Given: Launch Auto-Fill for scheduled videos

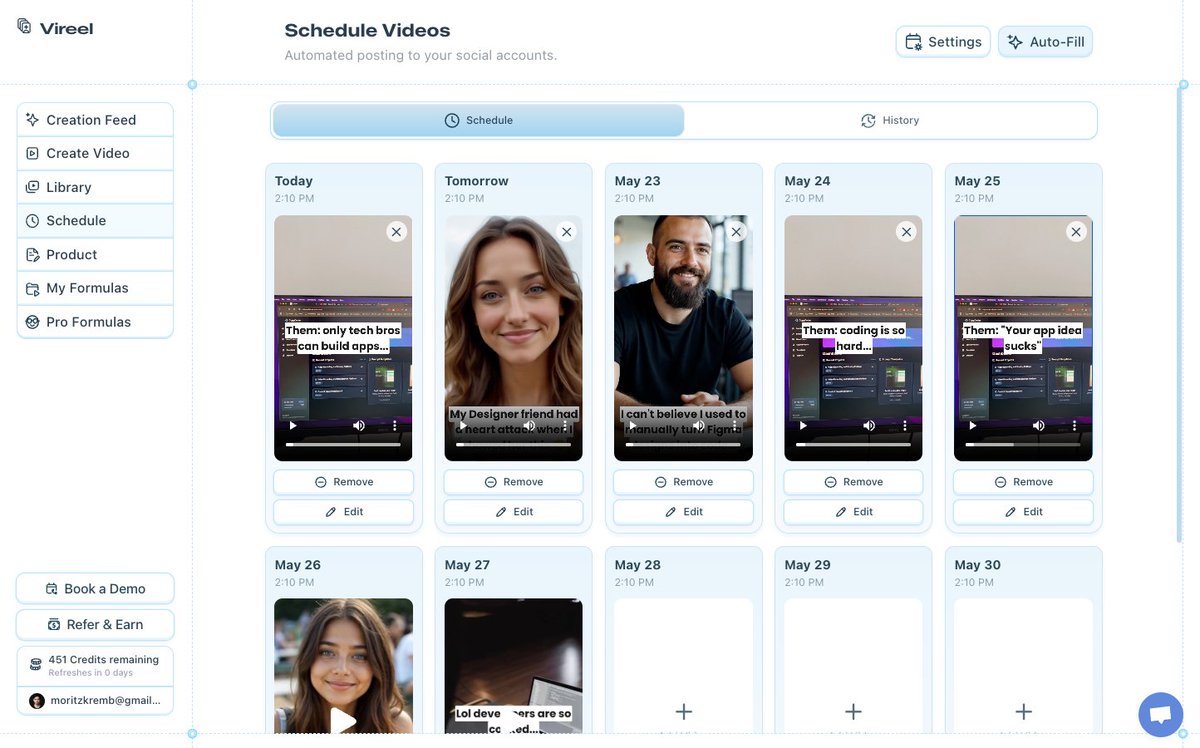Looking at the screenshot, I should pyautogui.click(x=1044, y=41).
